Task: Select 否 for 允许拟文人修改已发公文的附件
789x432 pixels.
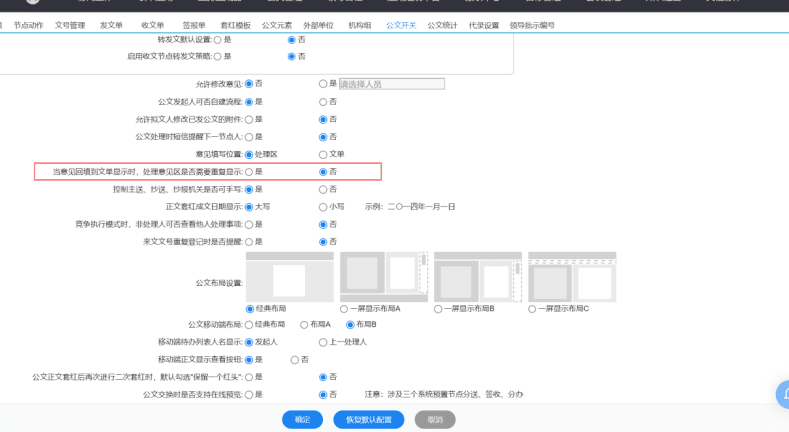Action: tap(323, 120)
